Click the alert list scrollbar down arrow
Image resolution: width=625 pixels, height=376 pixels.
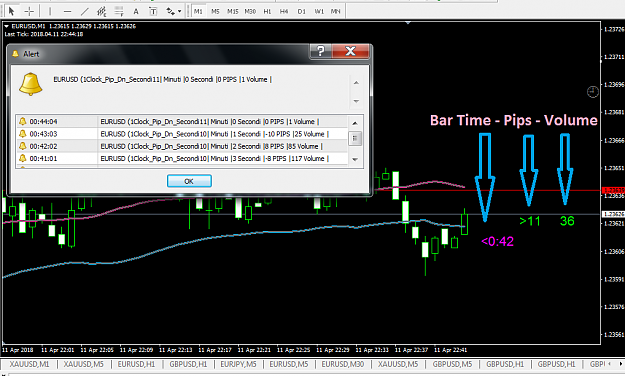(x=355, y=159)
